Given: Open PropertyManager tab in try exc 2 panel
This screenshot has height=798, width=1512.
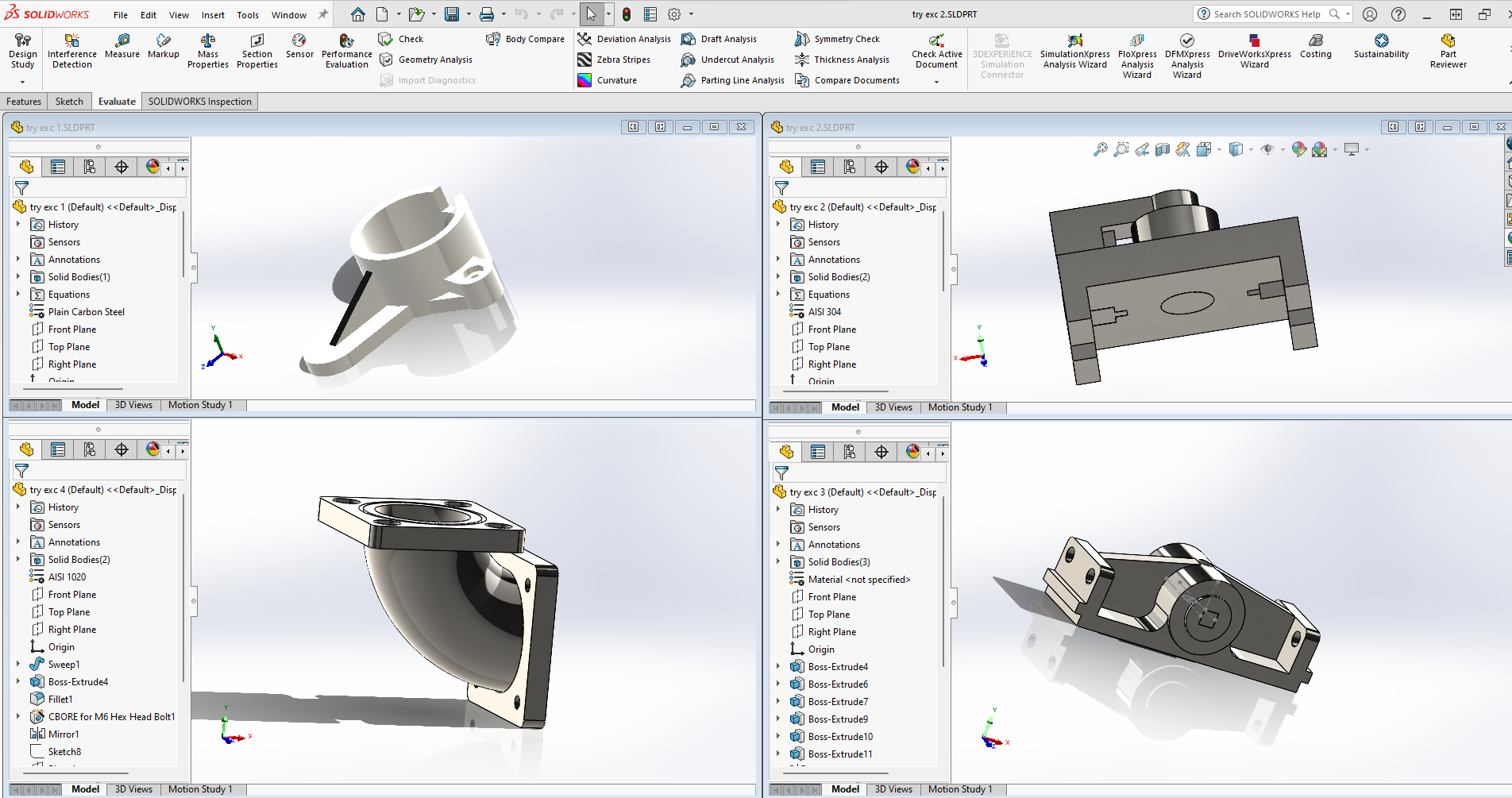Looking at the screenshot, I should point(818,167).
